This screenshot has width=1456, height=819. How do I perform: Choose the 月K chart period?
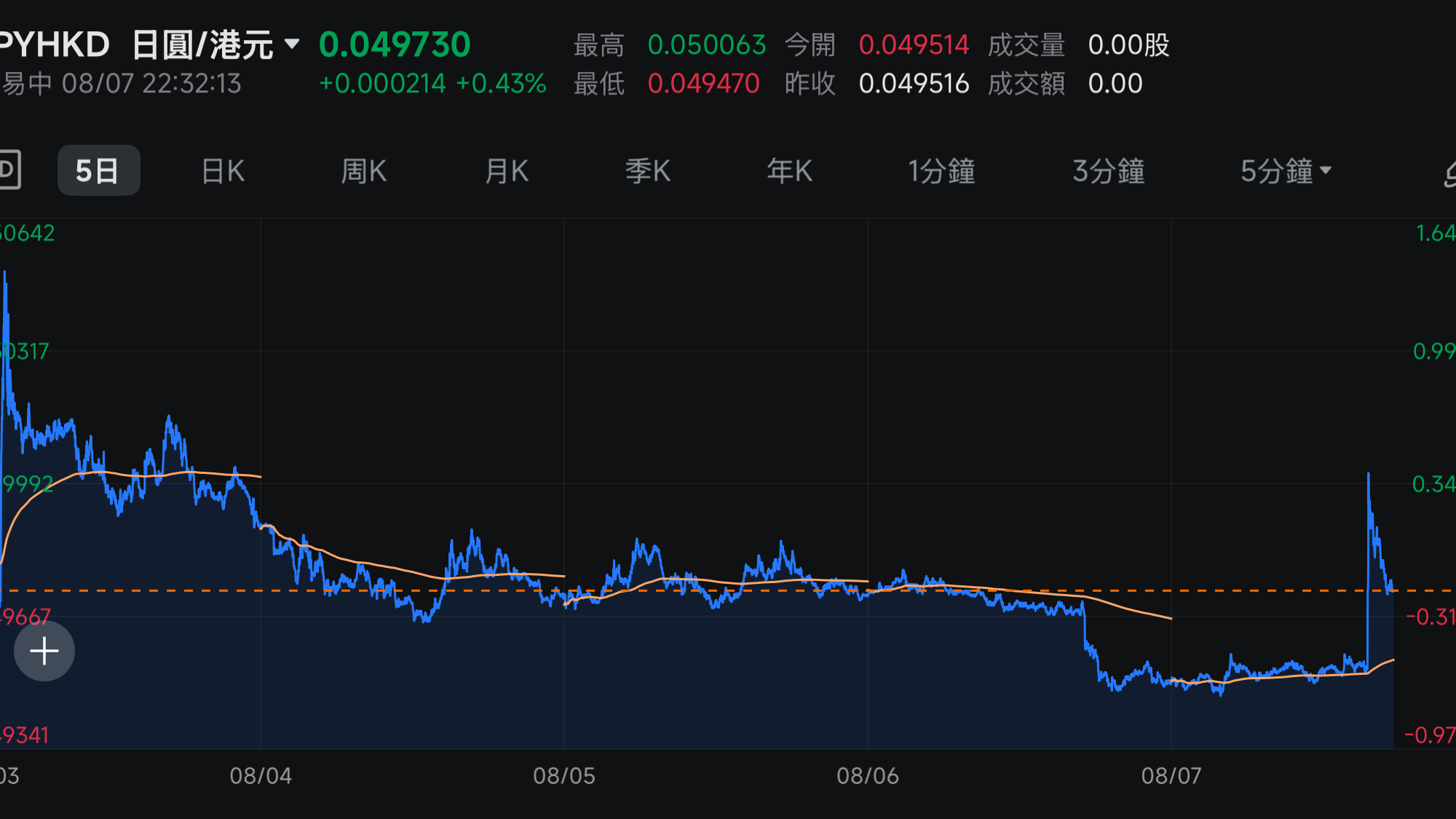[507, 171]
